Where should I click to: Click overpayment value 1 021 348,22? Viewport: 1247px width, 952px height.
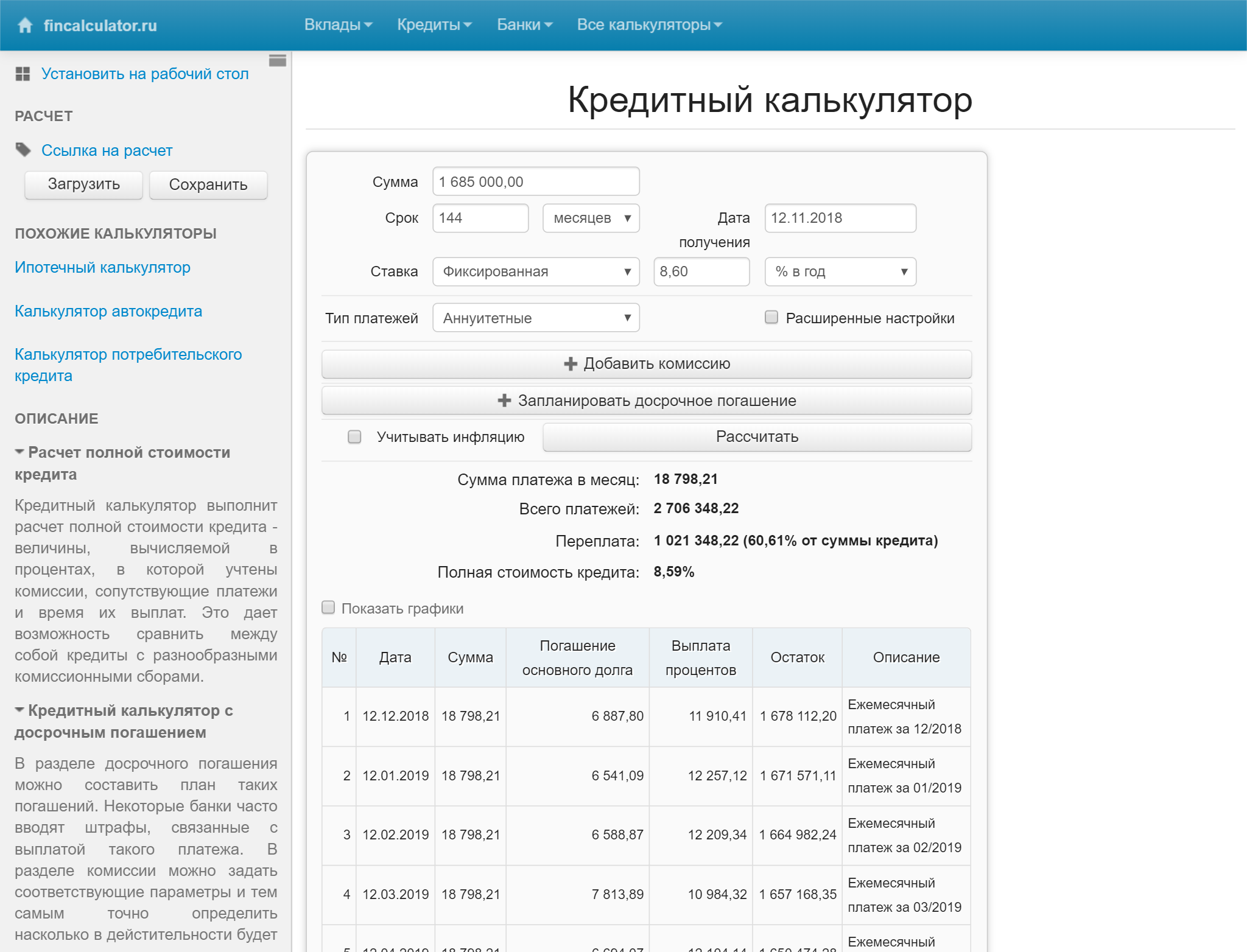pyautogui.click(x=696, y=541)
